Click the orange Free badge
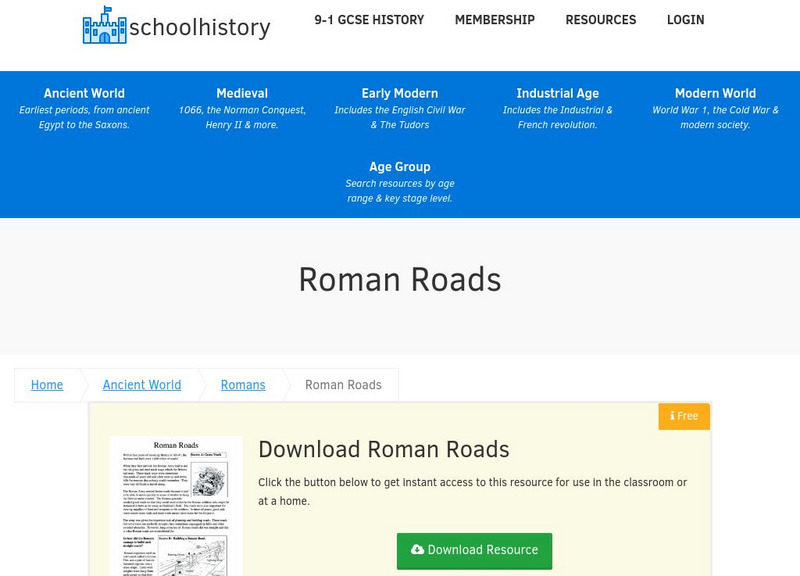Image resolution: width=800 pixels, height=576 pixels. (683, 416)
